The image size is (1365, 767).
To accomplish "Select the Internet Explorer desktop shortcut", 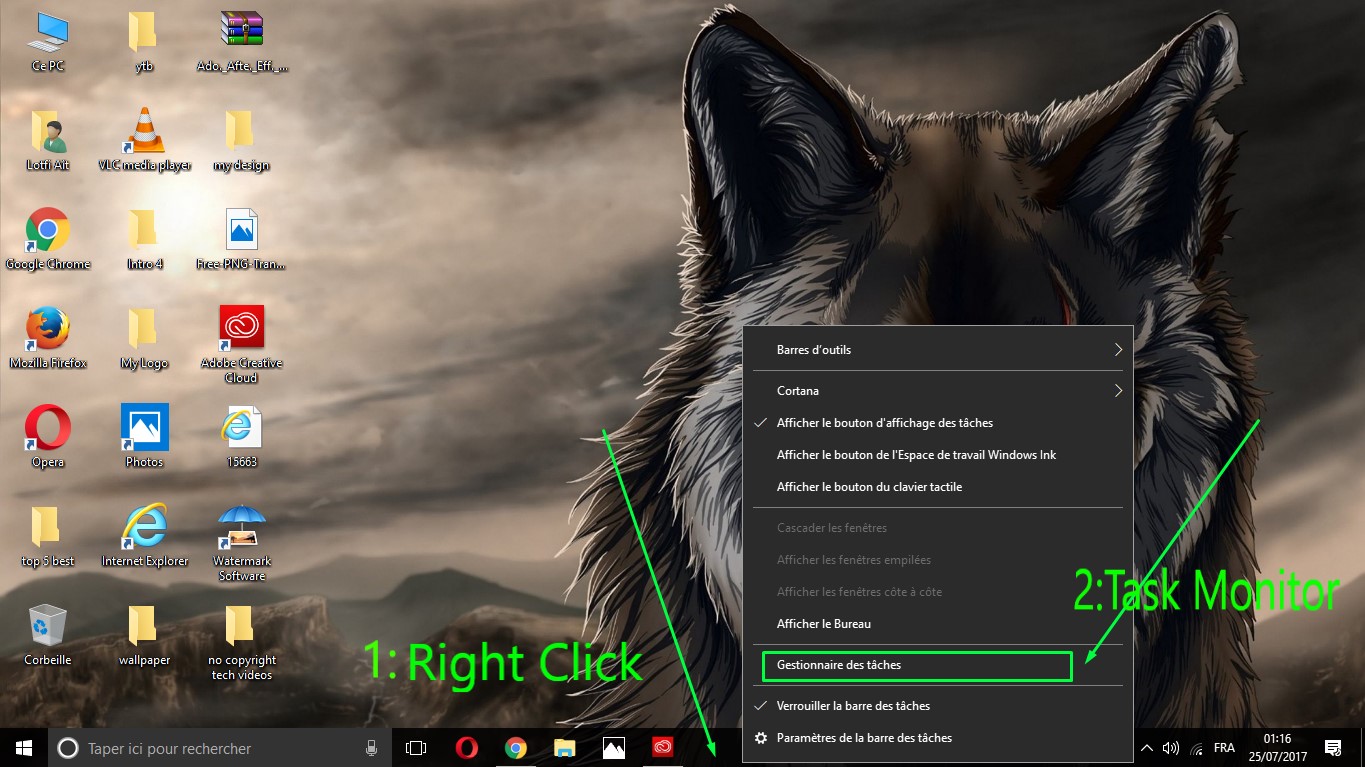I will (x=144, y=535).
